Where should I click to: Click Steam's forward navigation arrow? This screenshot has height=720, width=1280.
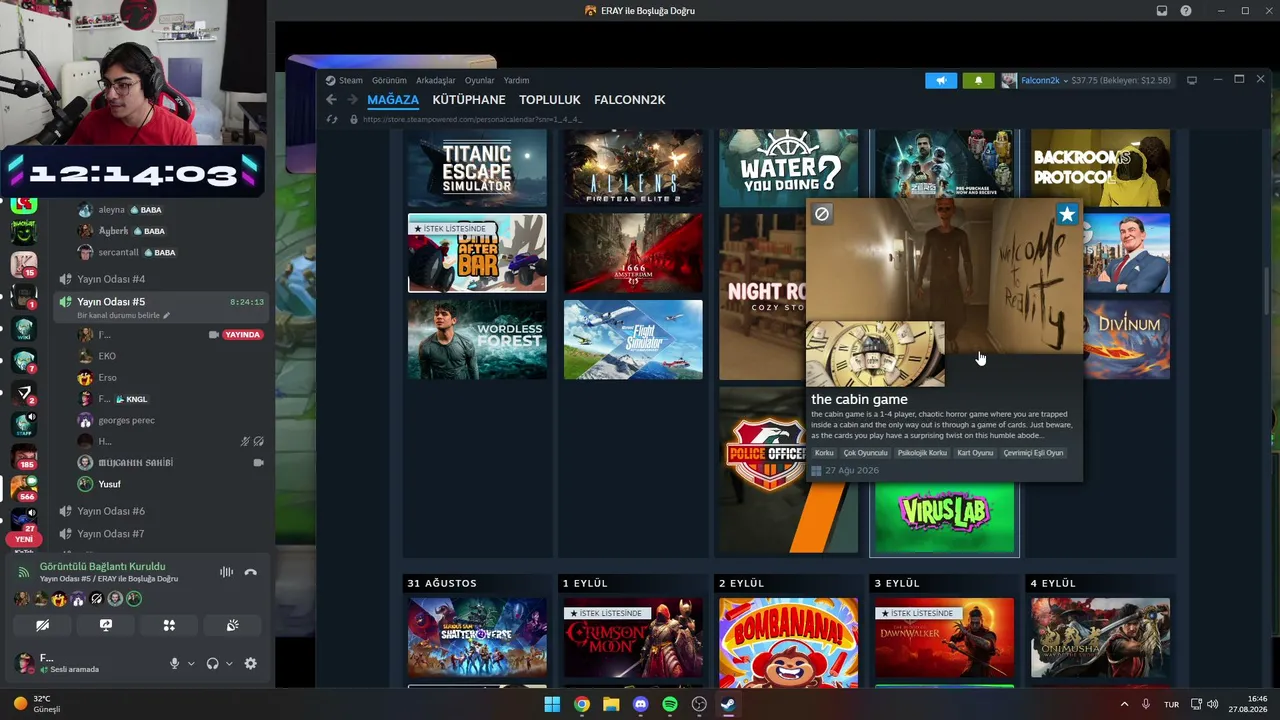pyautogui.click(x=352, y=100)
